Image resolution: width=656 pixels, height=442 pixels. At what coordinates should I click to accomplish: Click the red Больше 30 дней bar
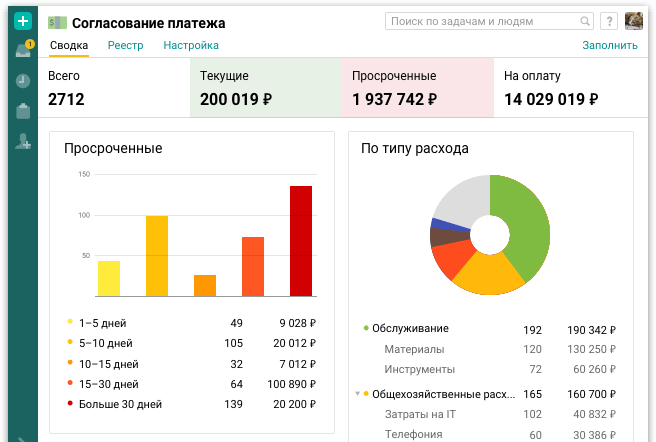point(301,240)
